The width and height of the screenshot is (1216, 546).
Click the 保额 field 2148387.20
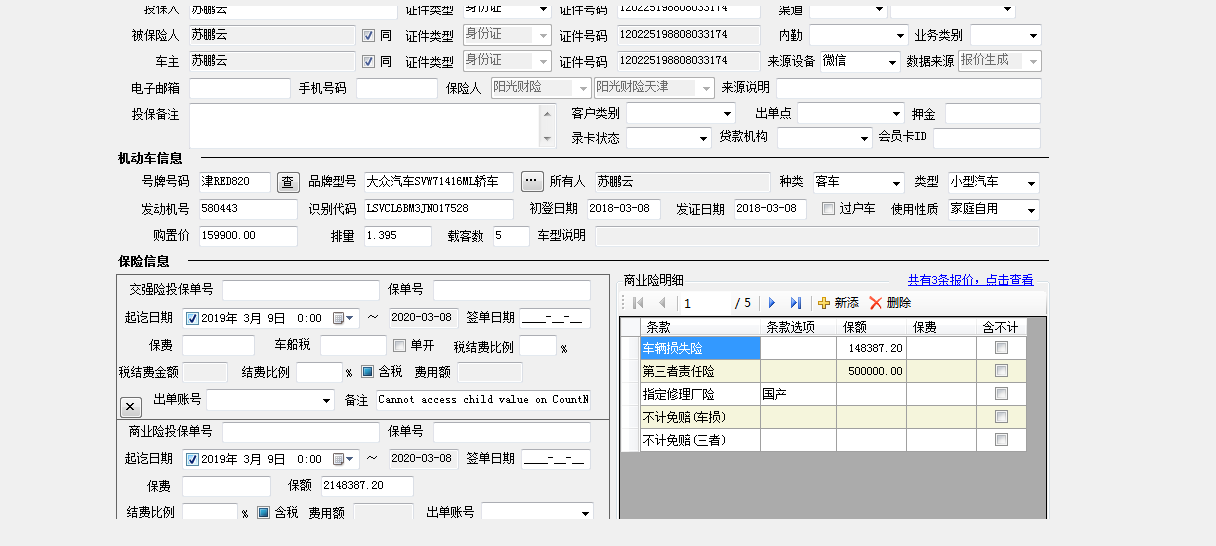(367, 486)
